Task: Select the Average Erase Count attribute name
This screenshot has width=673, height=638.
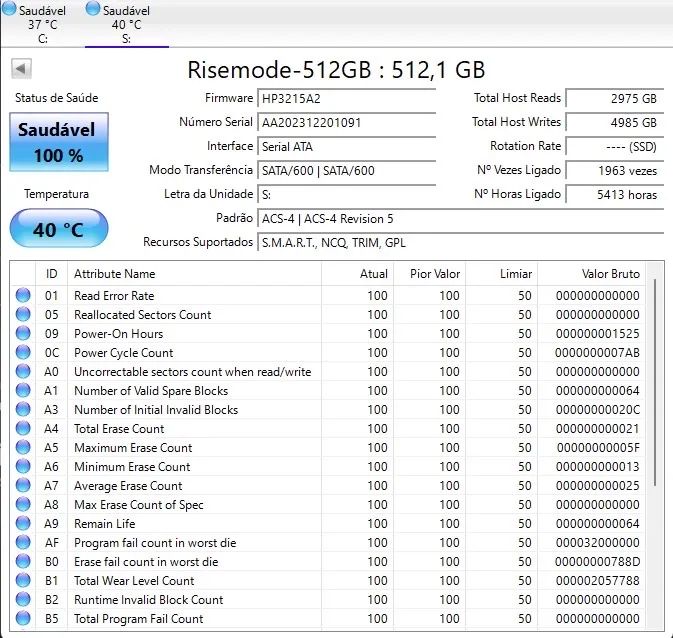Action: (128, 486)
